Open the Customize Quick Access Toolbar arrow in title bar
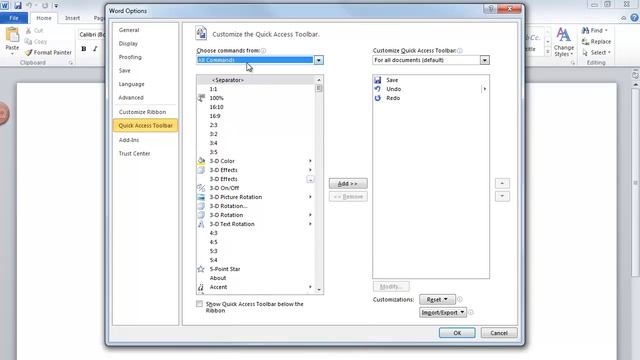Viewport: 640px width, 360px height. click(x=56, y=6)
